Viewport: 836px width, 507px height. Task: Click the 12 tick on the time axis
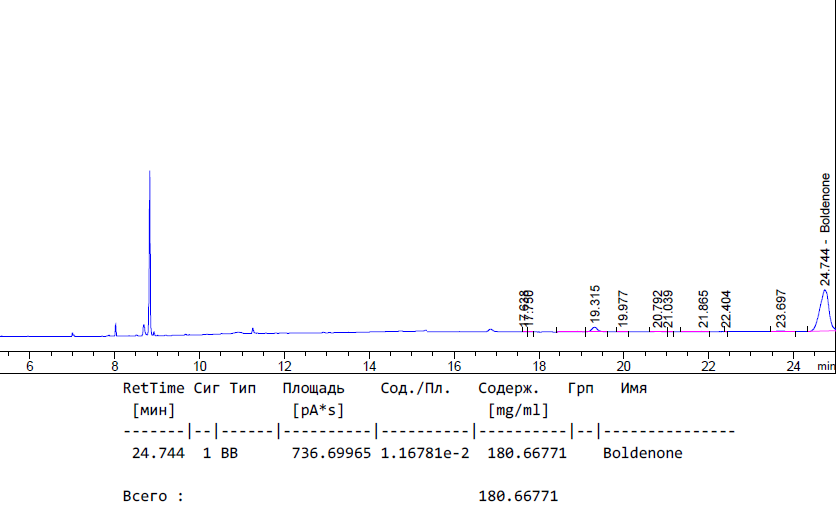pyautogui.click(x=284, y=367)
